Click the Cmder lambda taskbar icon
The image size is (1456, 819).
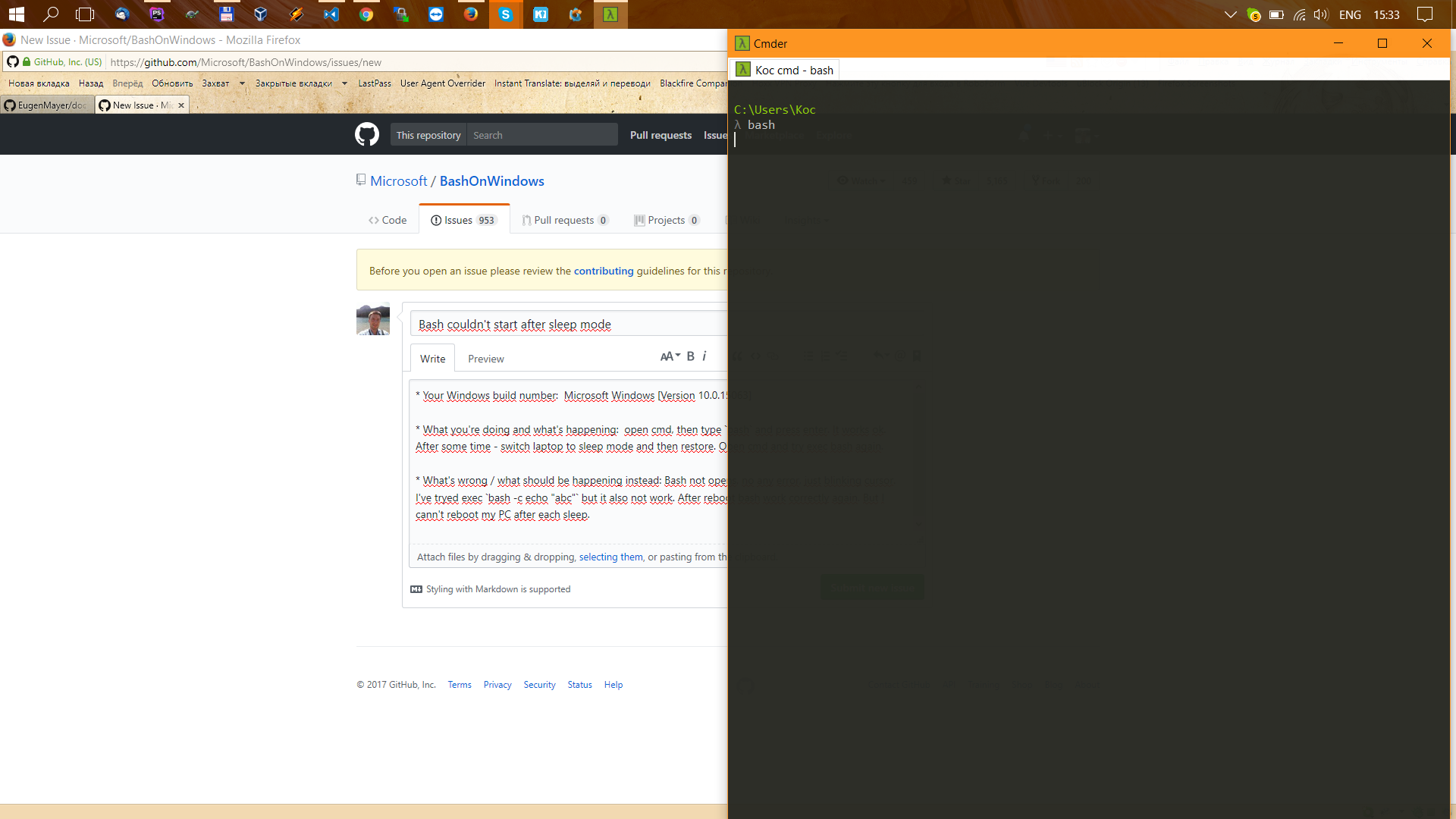point(610,14)
